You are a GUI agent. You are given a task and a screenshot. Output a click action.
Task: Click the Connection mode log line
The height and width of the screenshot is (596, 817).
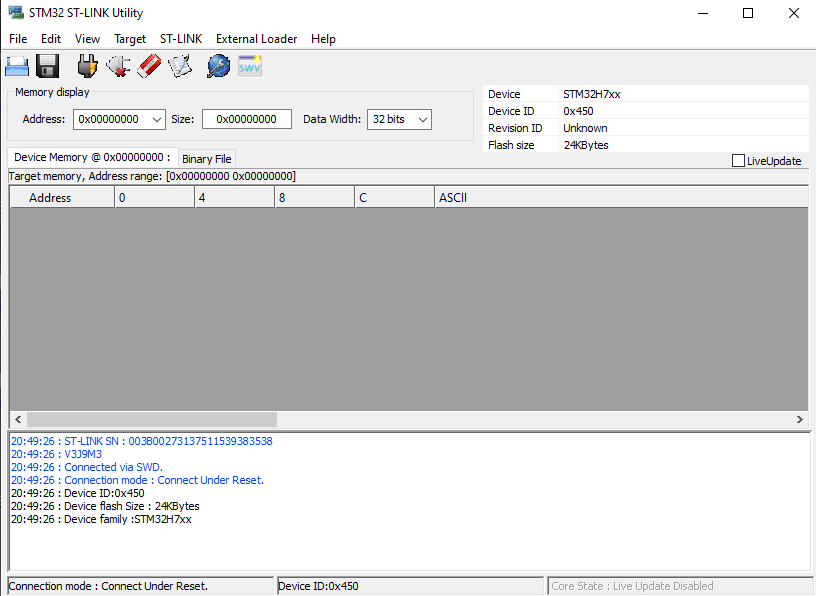(x=138, y=480)
